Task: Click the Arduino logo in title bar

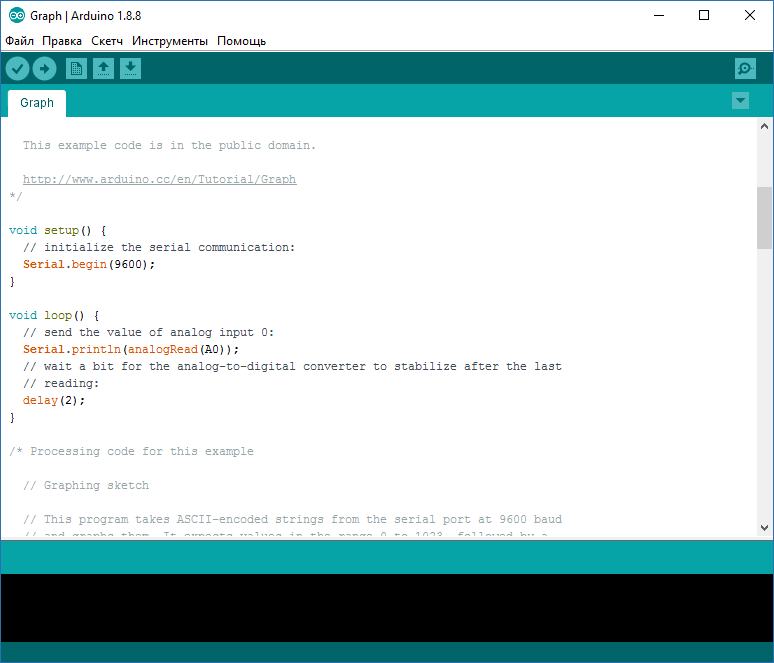Action: click(16, 16)
